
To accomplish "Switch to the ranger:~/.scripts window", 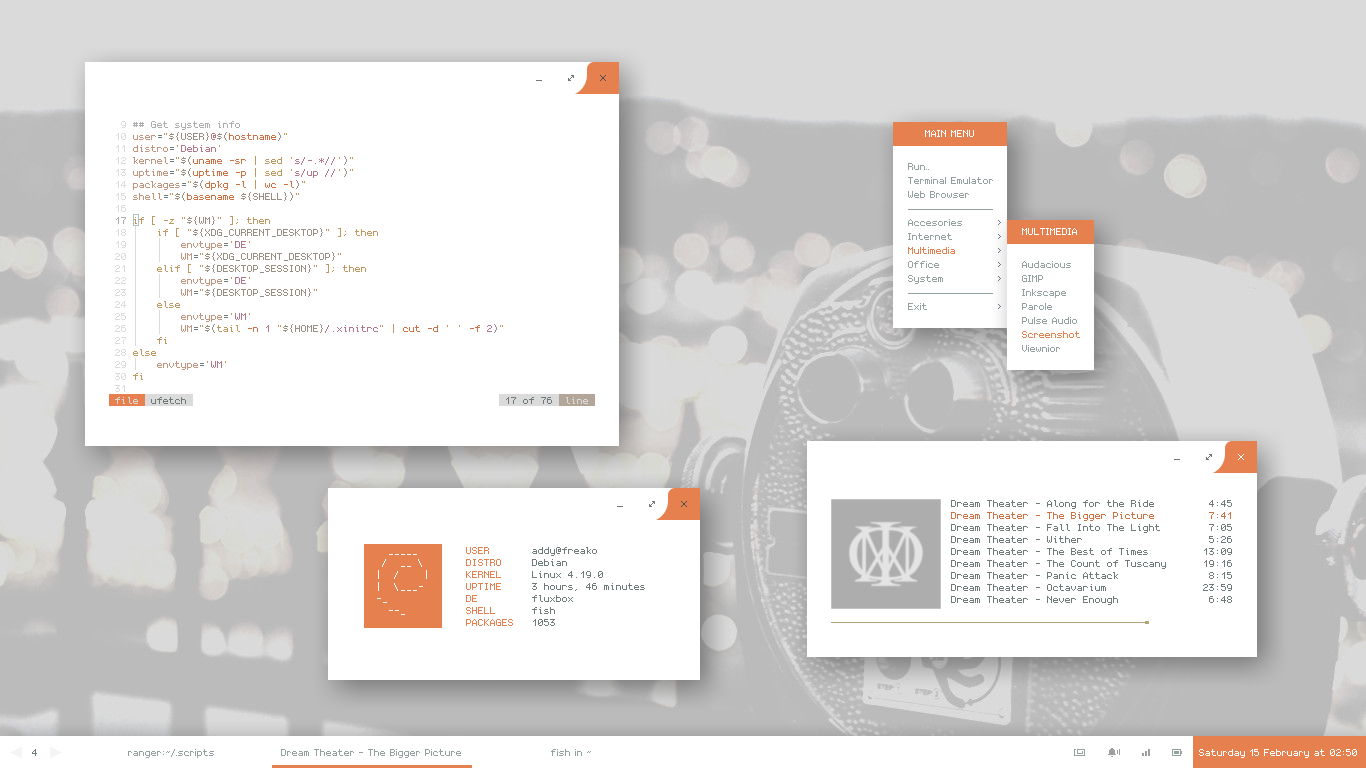I will click(171, 752).
